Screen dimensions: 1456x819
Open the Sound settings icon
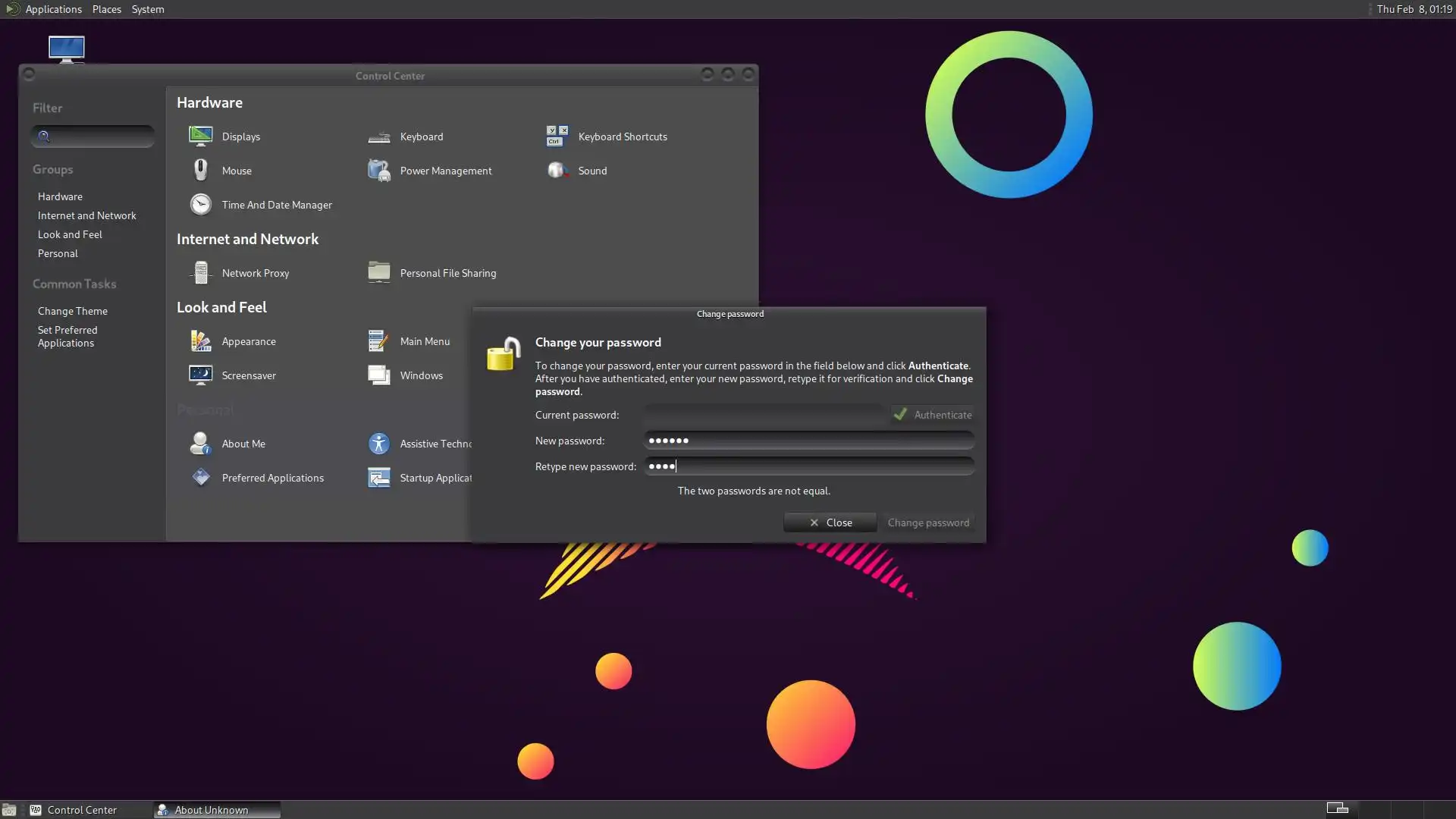[x=557, y=171]
